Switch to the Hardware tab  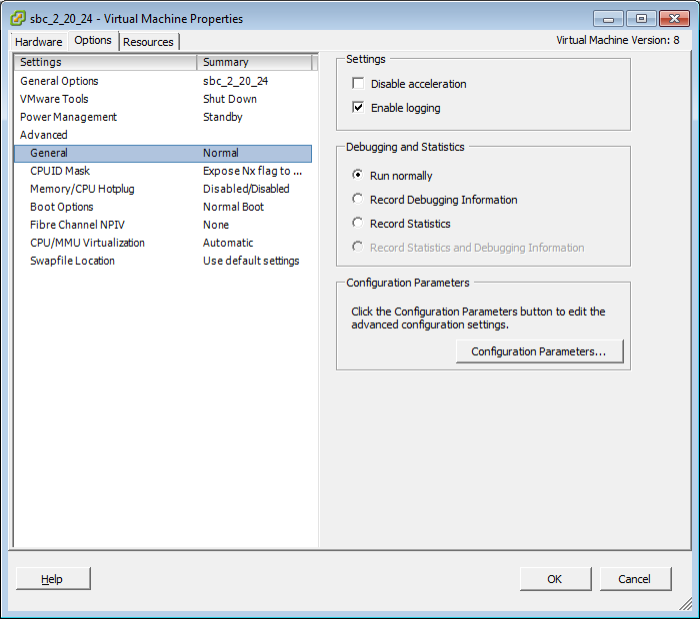point(39,42)
